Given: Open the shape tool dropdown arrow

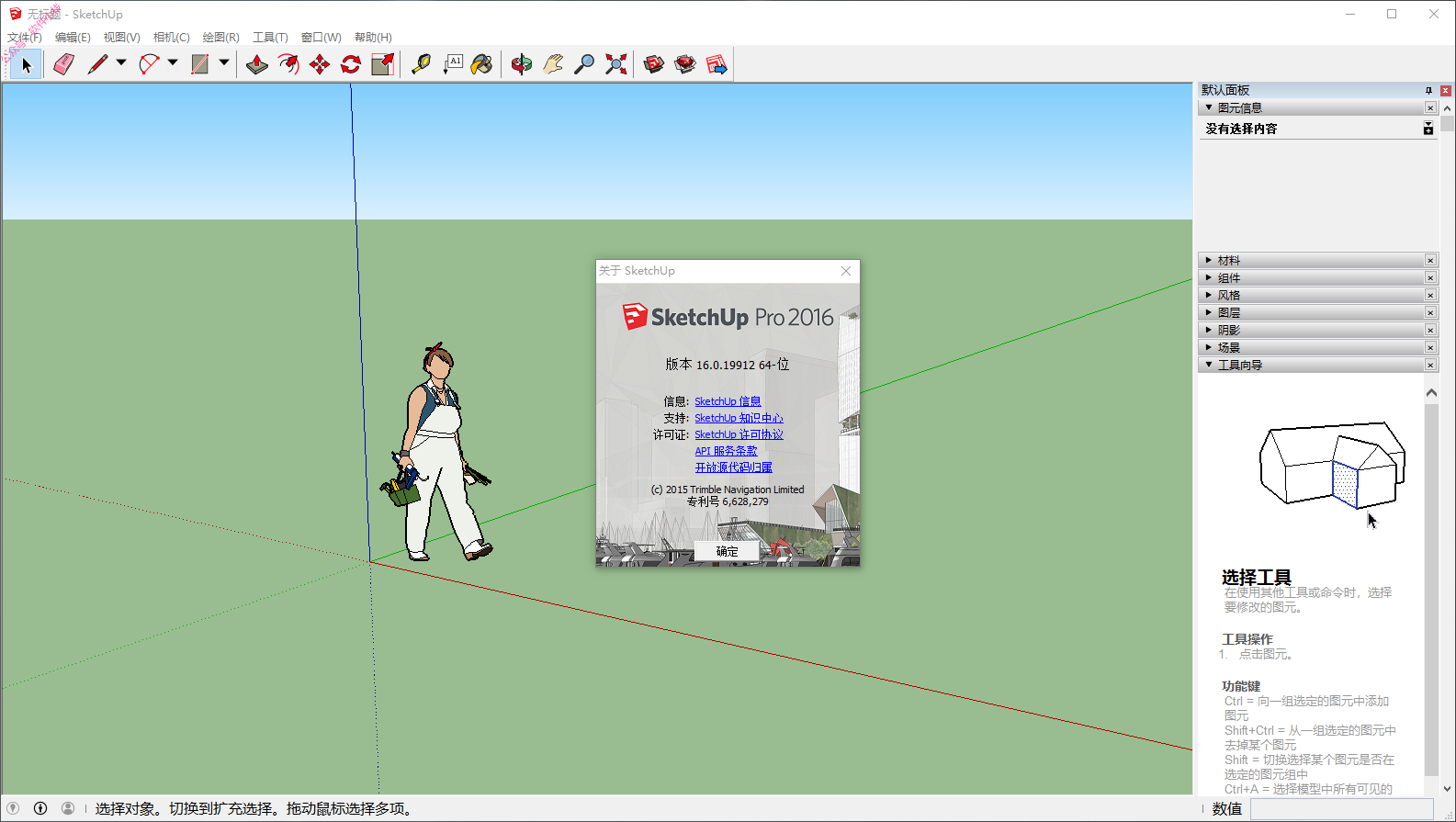Looking at the screenshot, I should click(223, 63).
